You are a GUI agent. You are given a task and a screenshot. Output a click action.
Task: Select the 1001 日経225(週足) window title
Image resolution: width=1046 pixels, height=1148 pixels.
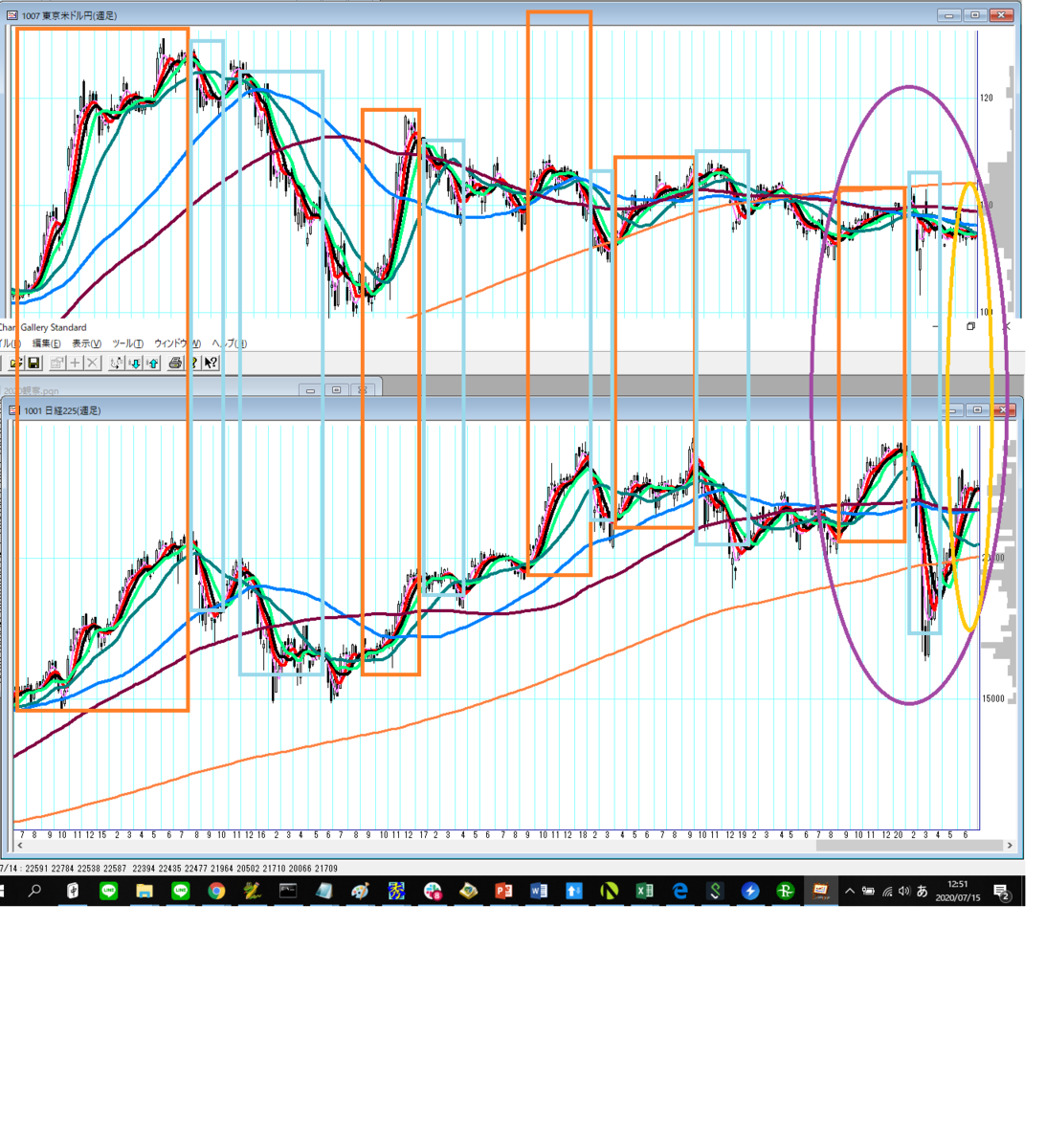point(62,410)
